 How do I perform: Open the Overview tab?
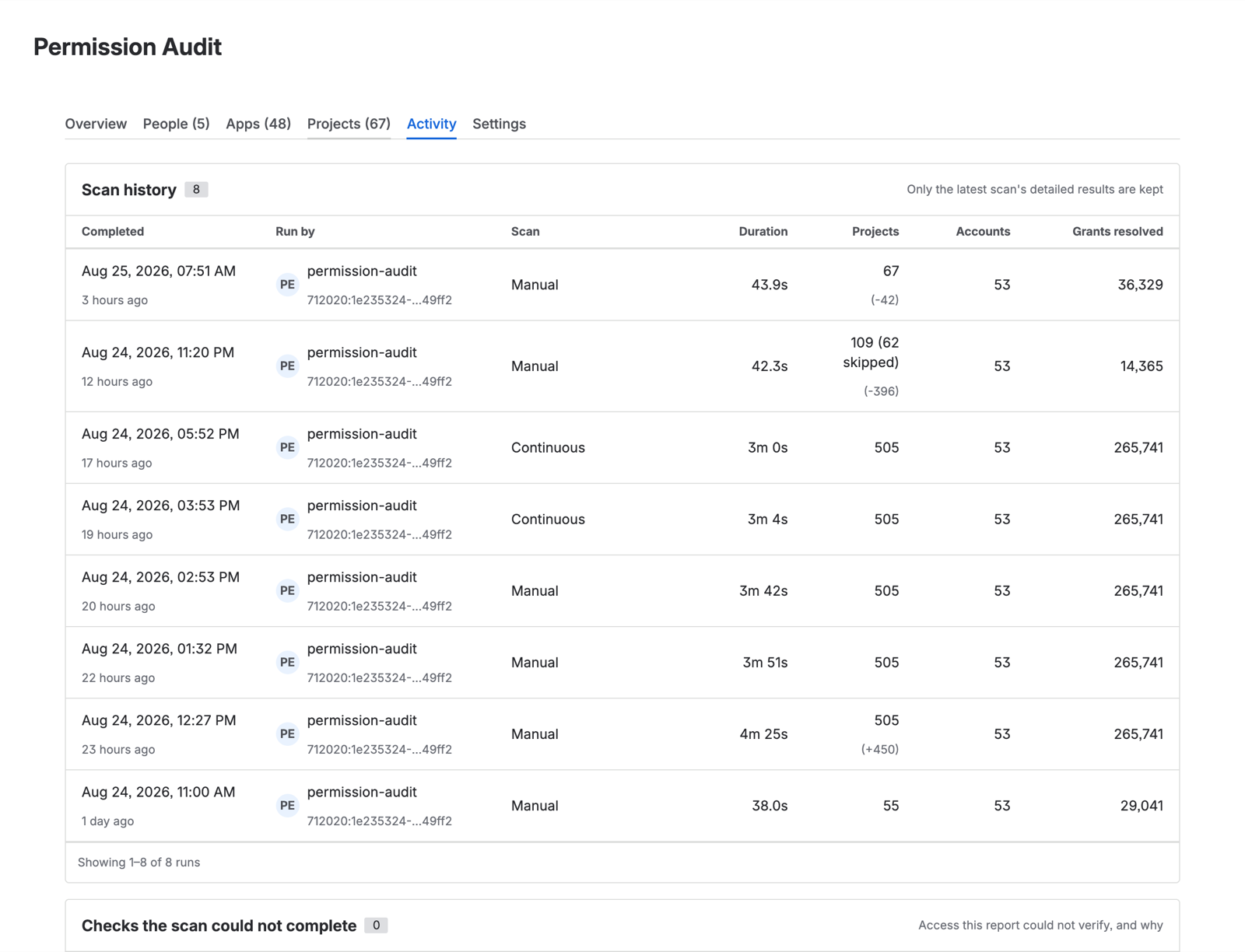point(96,124)
